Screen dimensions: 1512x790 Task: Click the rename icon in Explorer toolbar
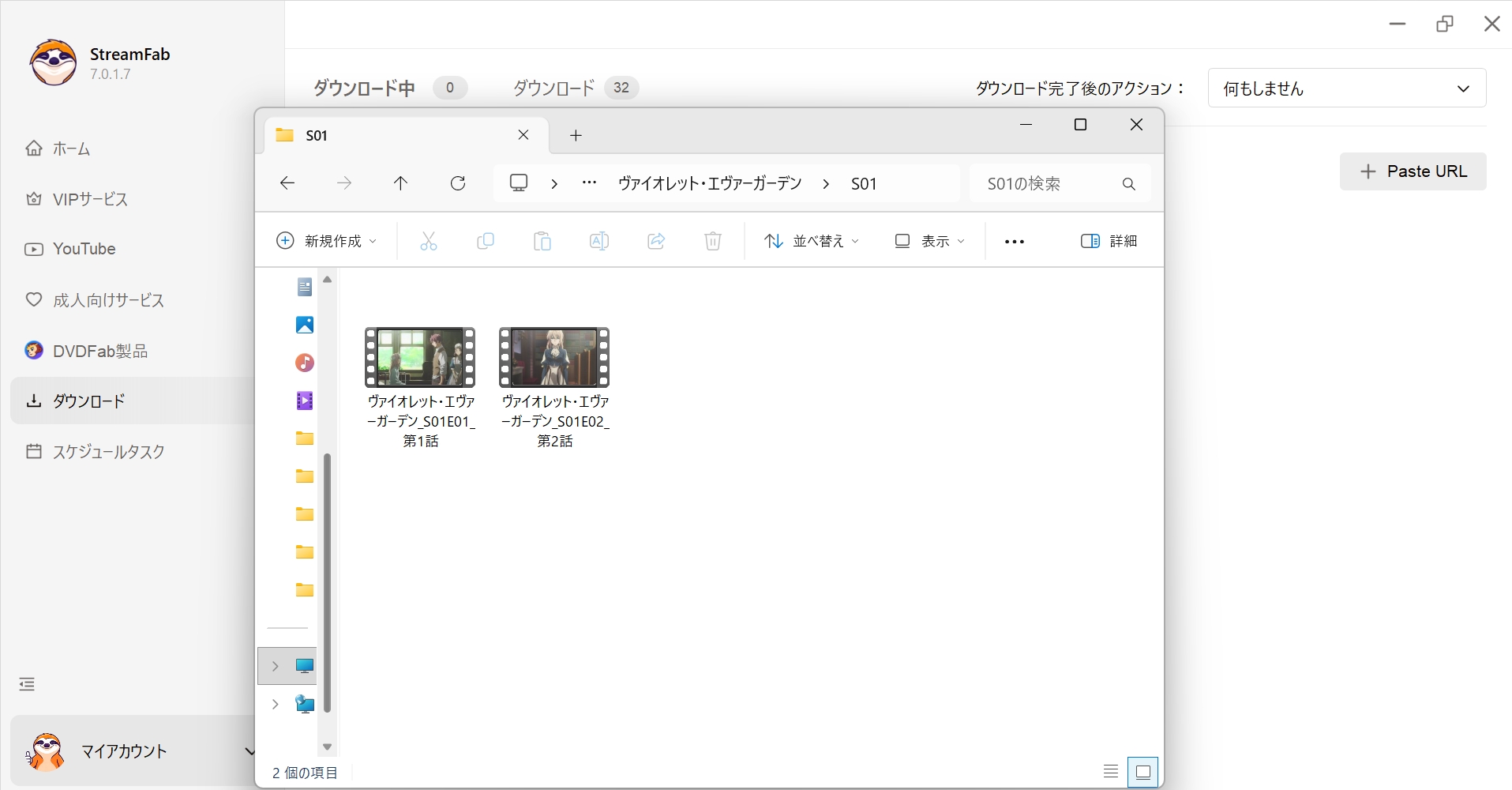[599, 241]
